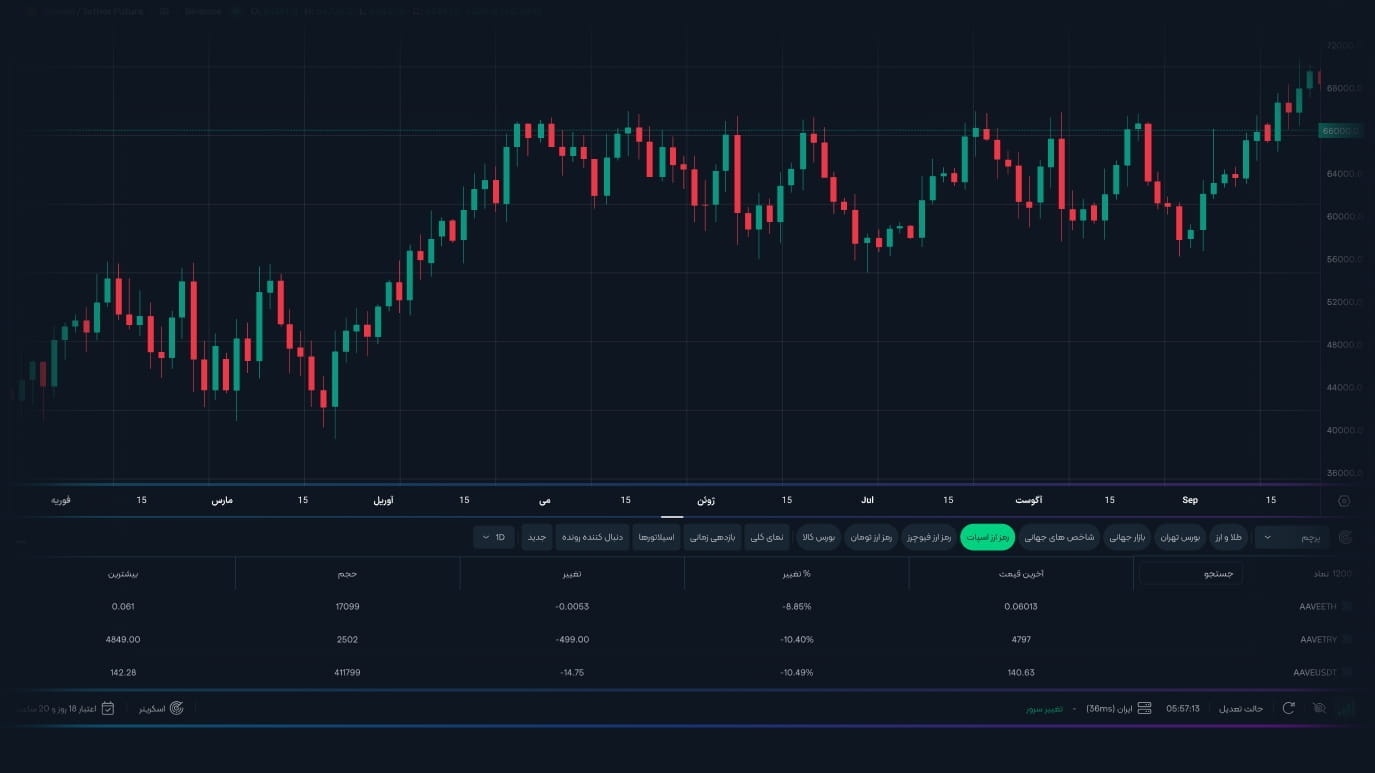Click تغییر سرور link to change server
The height and width of the screenshot is (773, 1375).
coord(1044,708)
